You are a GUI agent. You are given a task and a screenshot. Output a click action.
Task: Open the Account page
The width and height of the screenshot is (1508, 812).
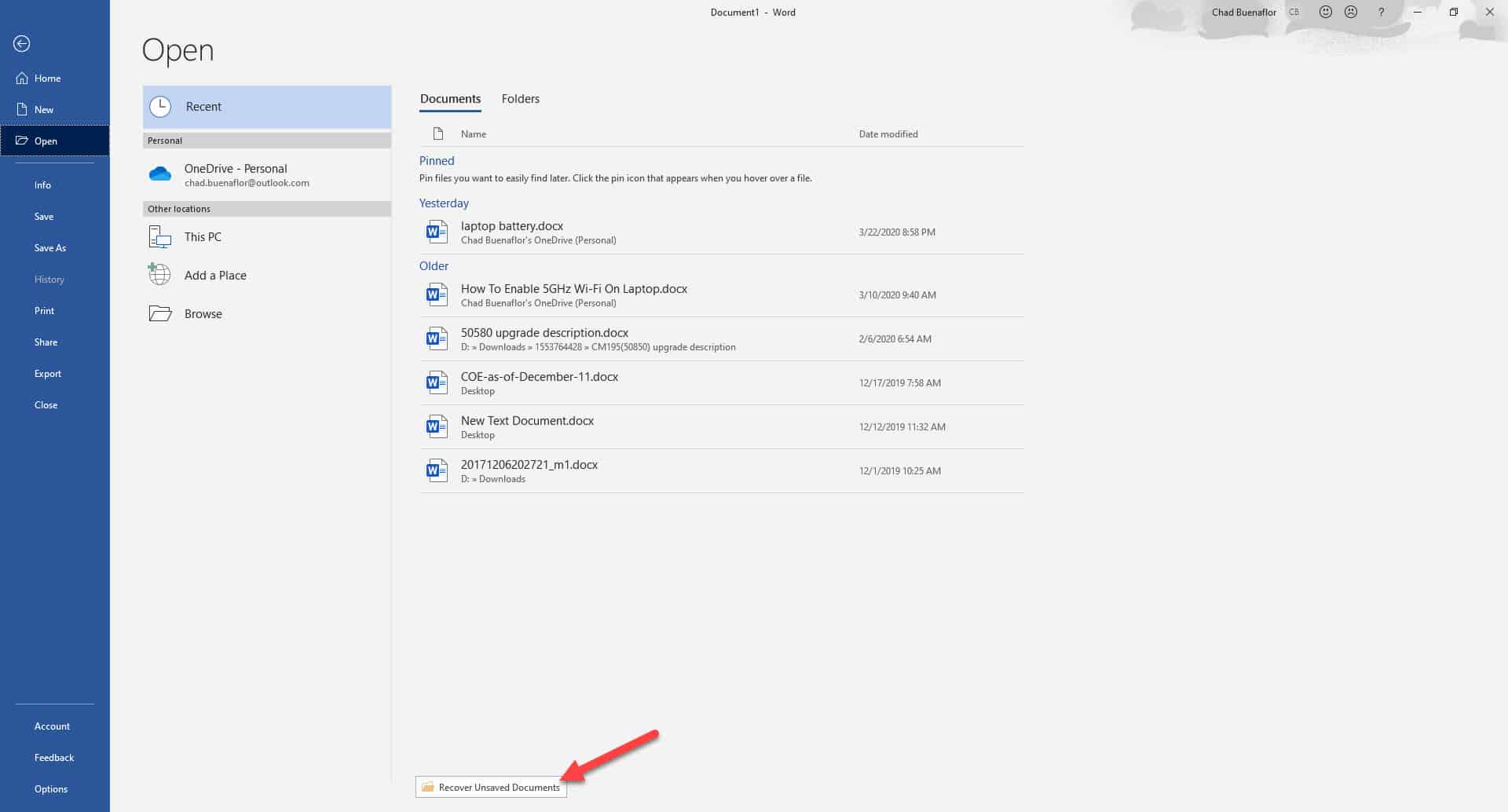(55, 726)
